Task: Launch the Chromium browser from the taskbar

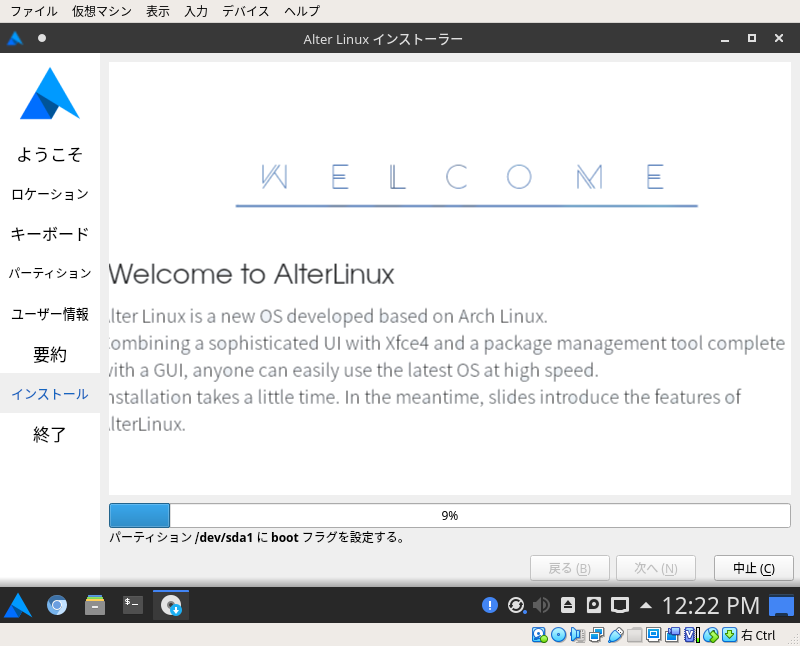Action: pyautogui.click(x=57, y=605)
